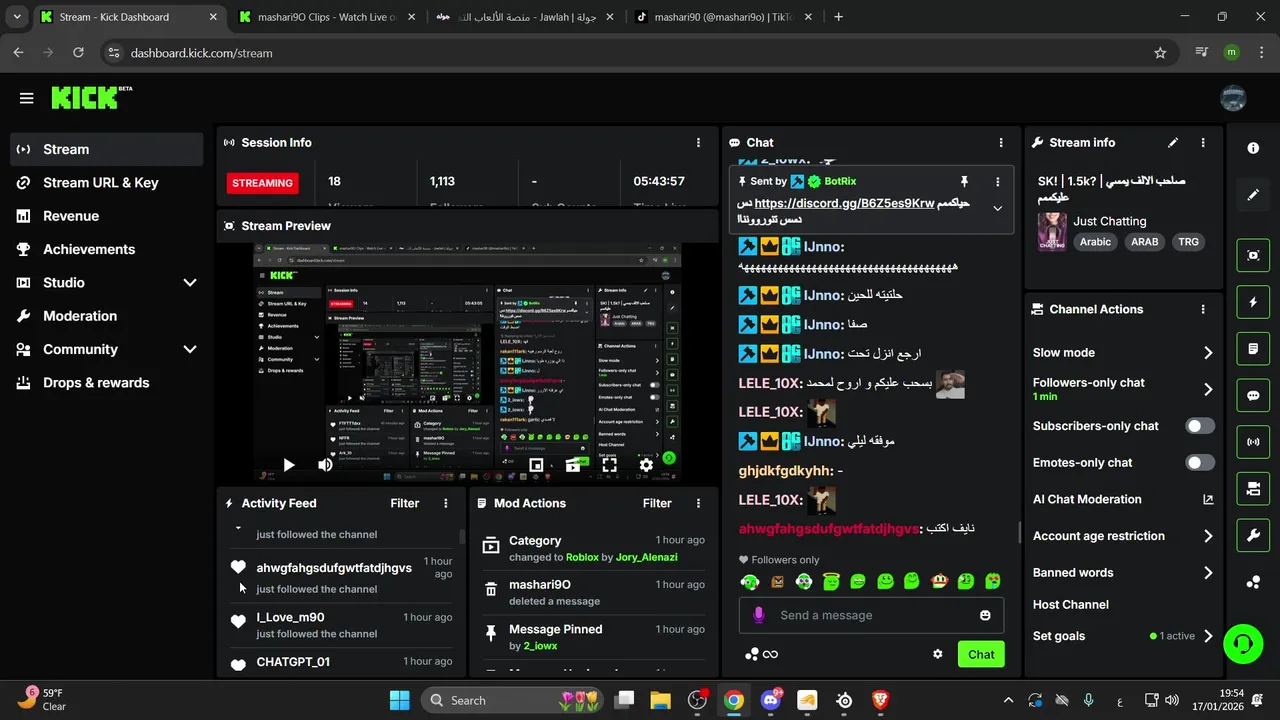
Task: Open Moderation in the sidebar
Action: (x=106, y=316)
